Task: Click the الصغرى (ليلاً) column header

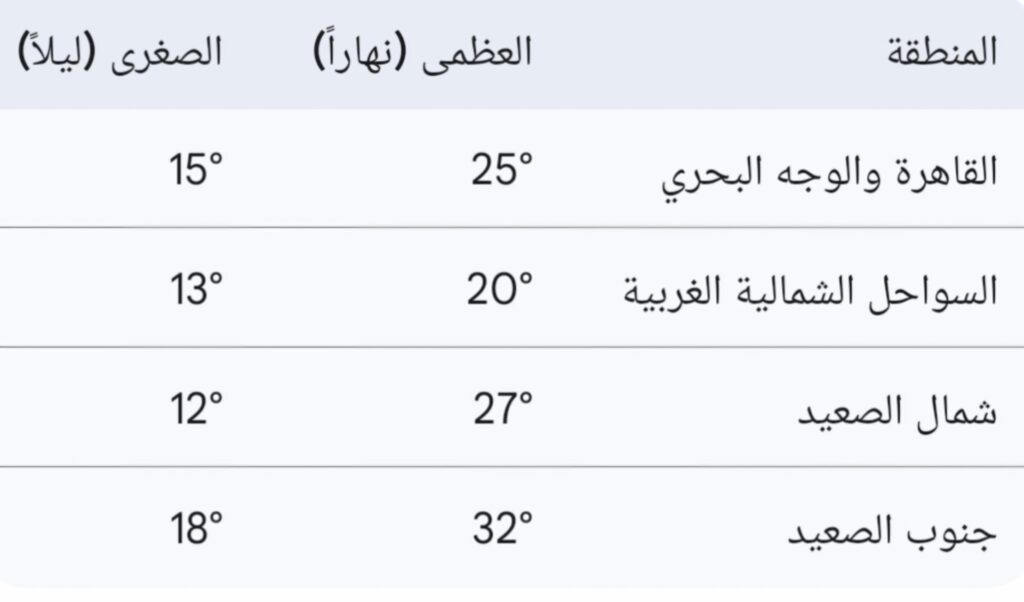Action: click(x=120, y=53)
